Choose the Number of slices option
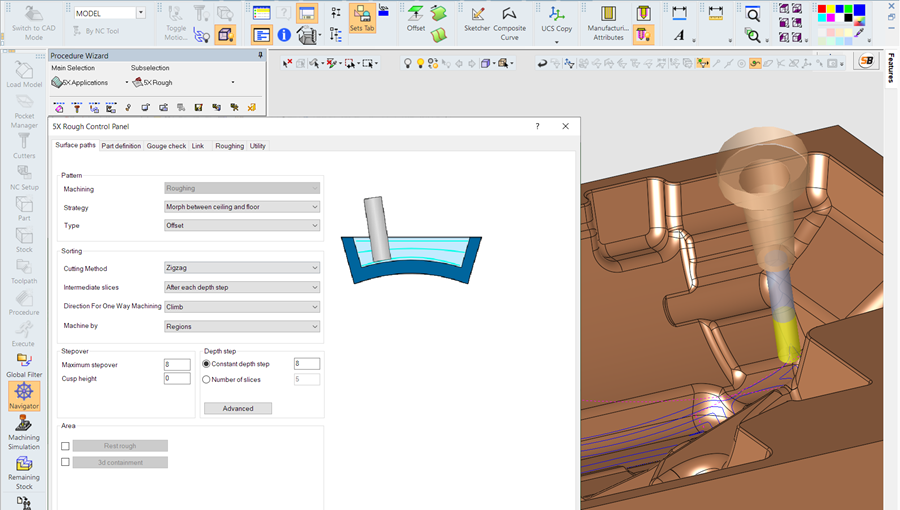Screen dimensions: 900x510 click(x=206, y=379)
